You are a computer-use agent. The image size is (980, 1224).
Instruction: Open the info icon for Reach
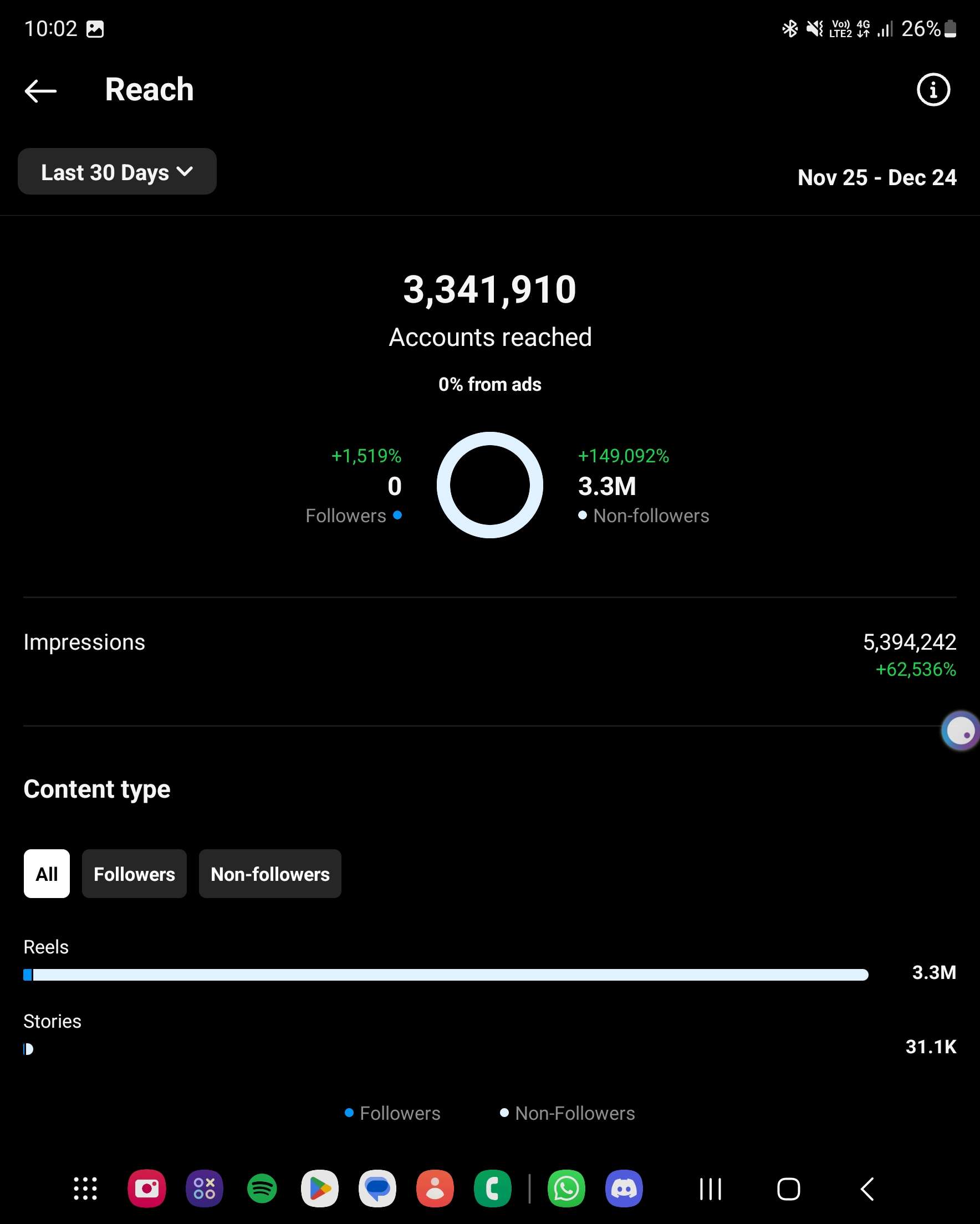933,90
